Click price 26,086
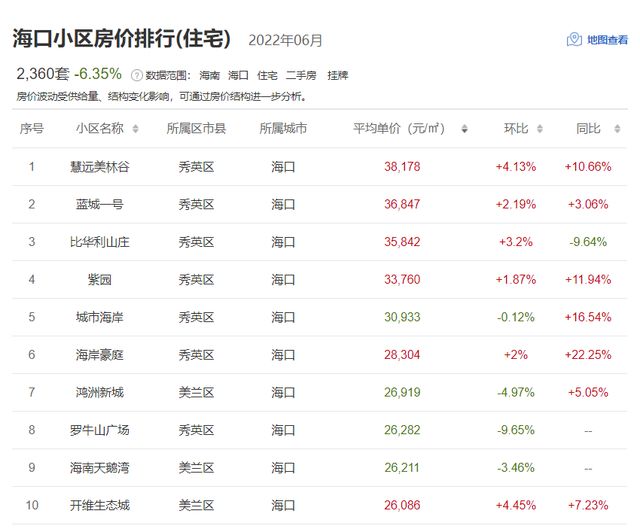This screenshot has height=532, width=640. click(402, 505)
